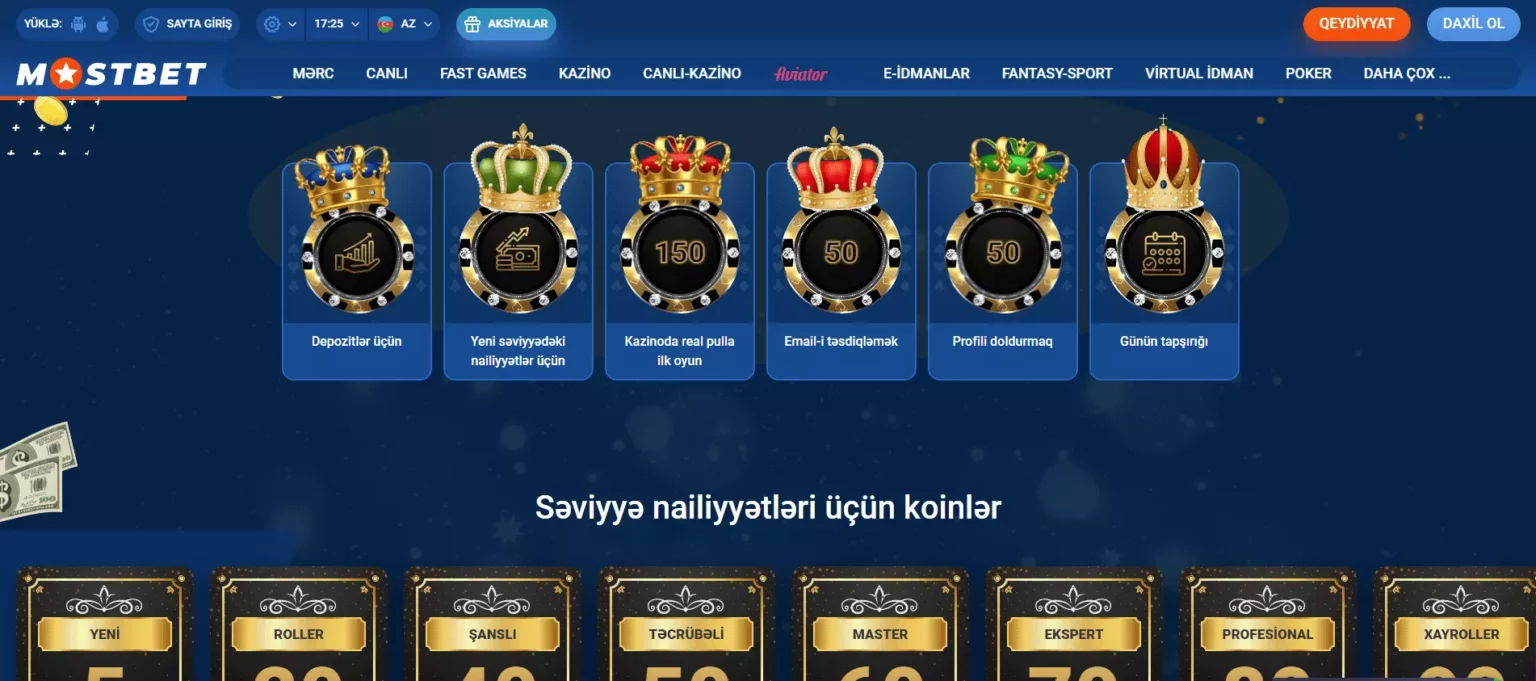Download the iOS app via Apple icon
This screenshot has width=1536, height=681.
[102, 24]
